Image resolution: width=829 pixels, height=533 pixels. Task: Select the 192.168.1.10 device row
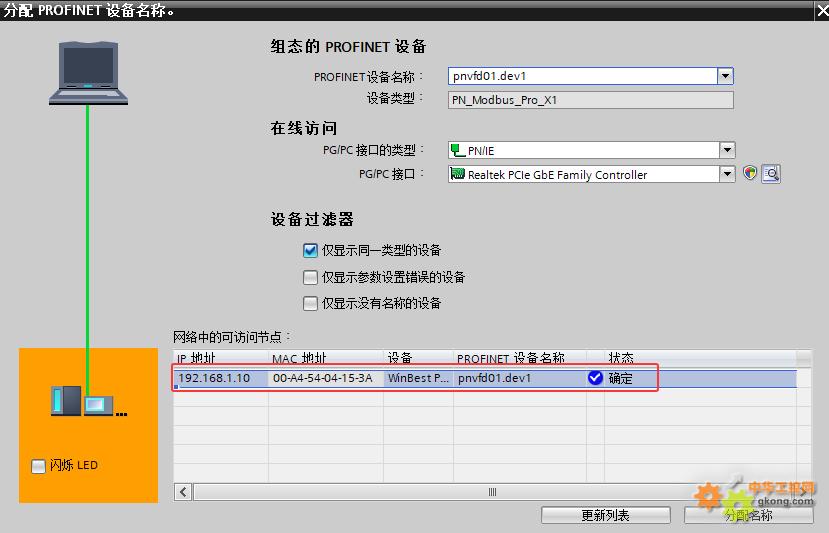214,379
